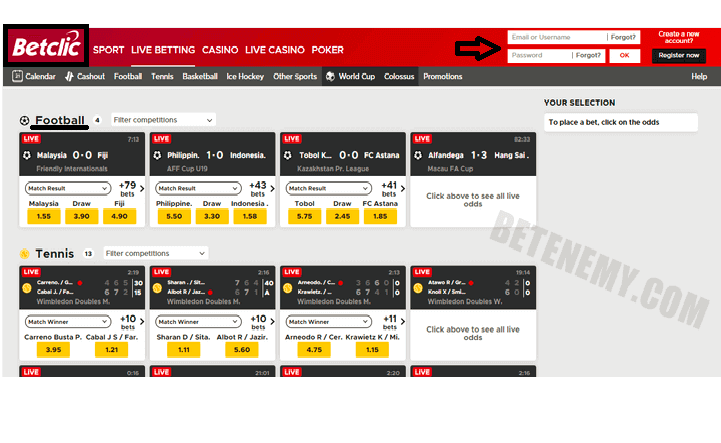Open the POKER main menu
The image size is (721, 443).
pyautogui.click(x=327, y=50)
